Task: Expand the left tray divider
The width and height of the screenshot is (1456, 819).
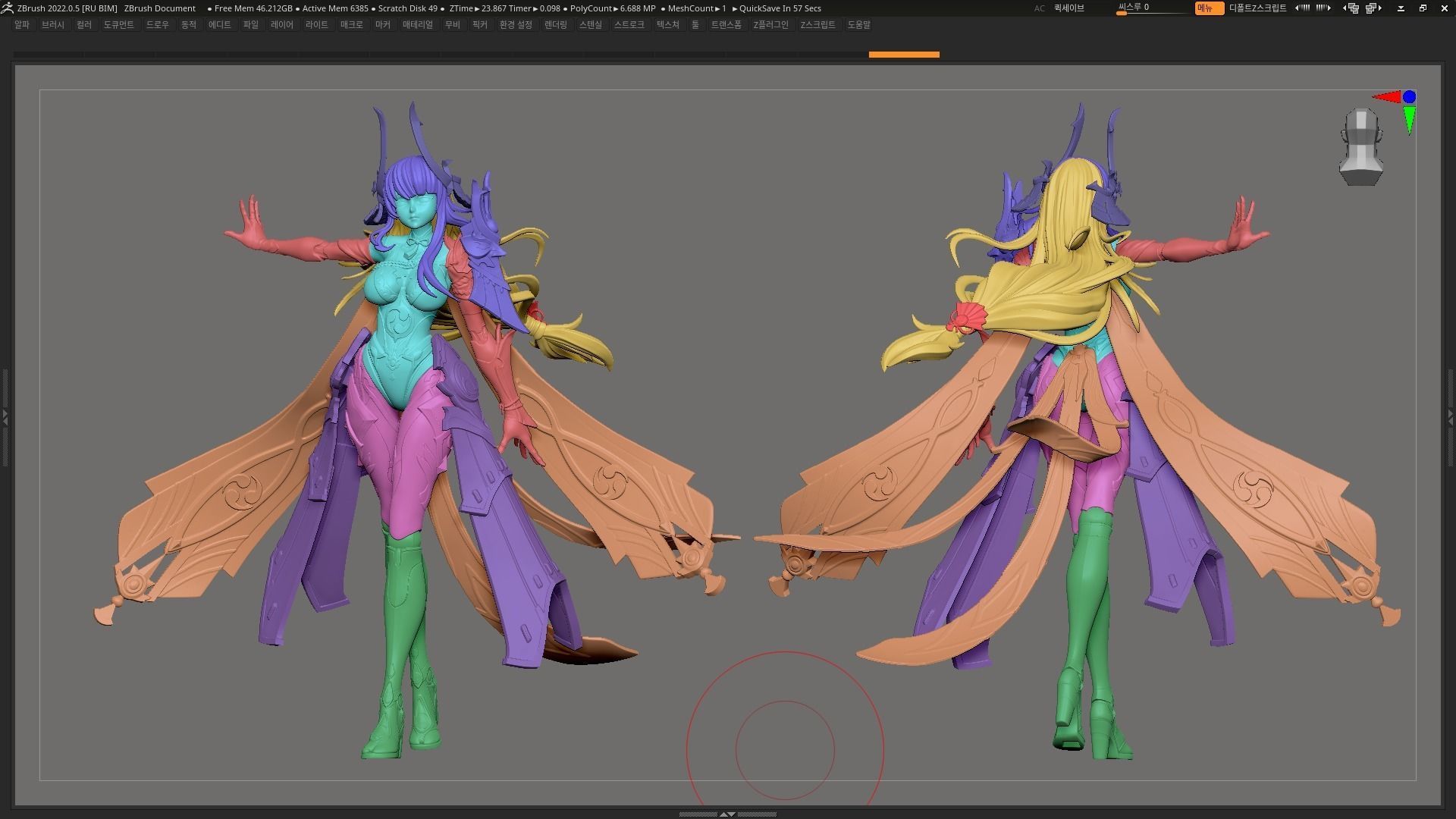Action: (x=5, y=417)
